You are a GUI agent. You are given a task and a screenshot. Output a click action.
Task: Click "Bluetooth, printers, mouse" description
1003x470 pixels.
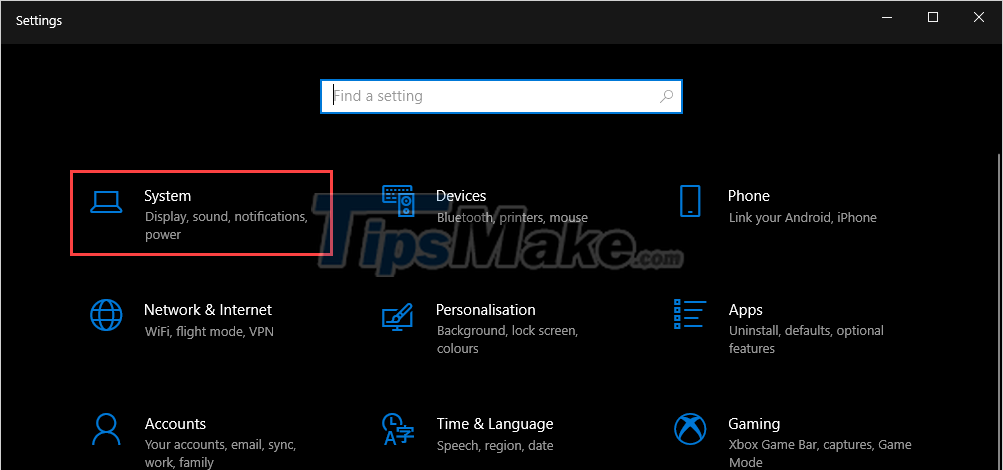pyautogui.click(x=512, y=217)
